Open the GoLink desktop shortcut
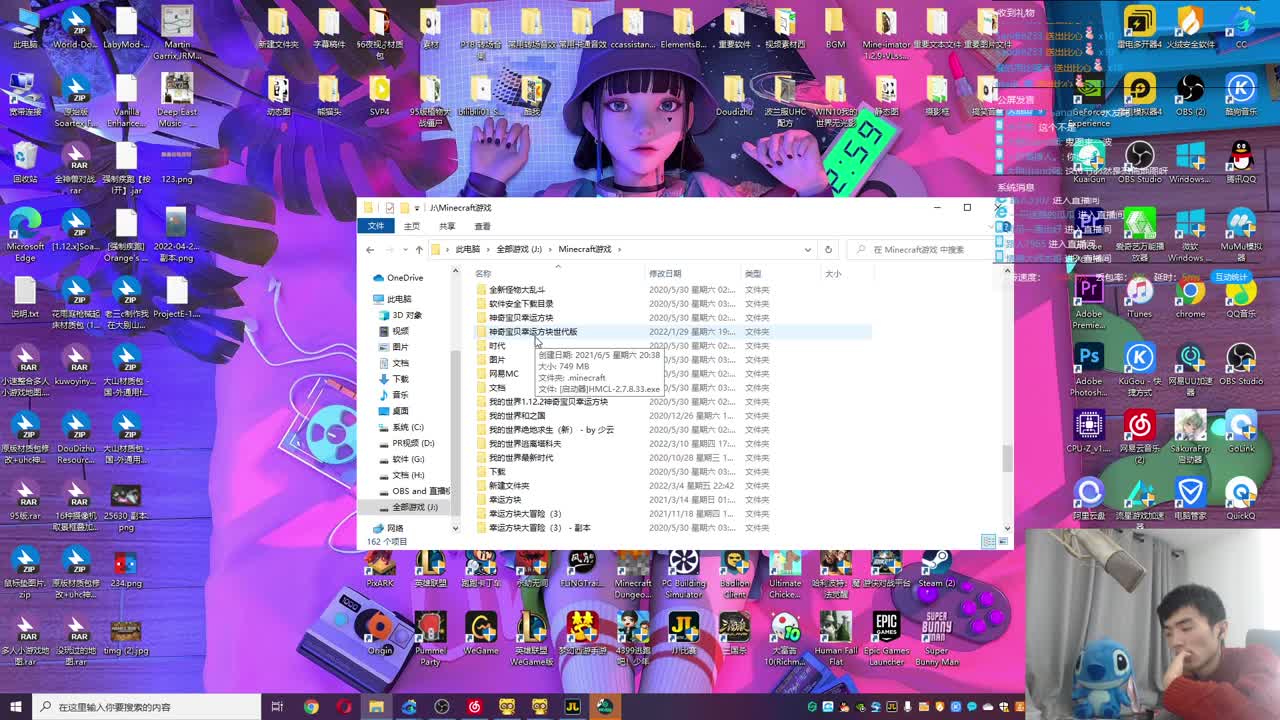Image resolution: width=1280 pixels, height=720 pixels. click(1241, 432)
